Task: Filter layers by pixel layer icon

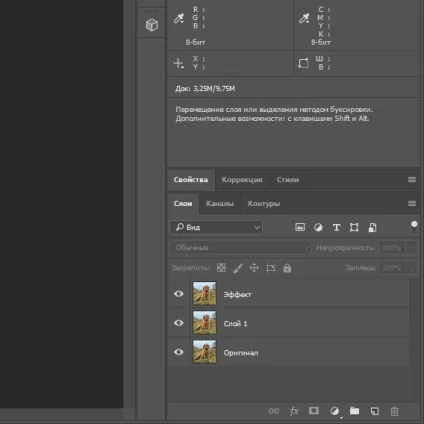Action: (300, 227)
